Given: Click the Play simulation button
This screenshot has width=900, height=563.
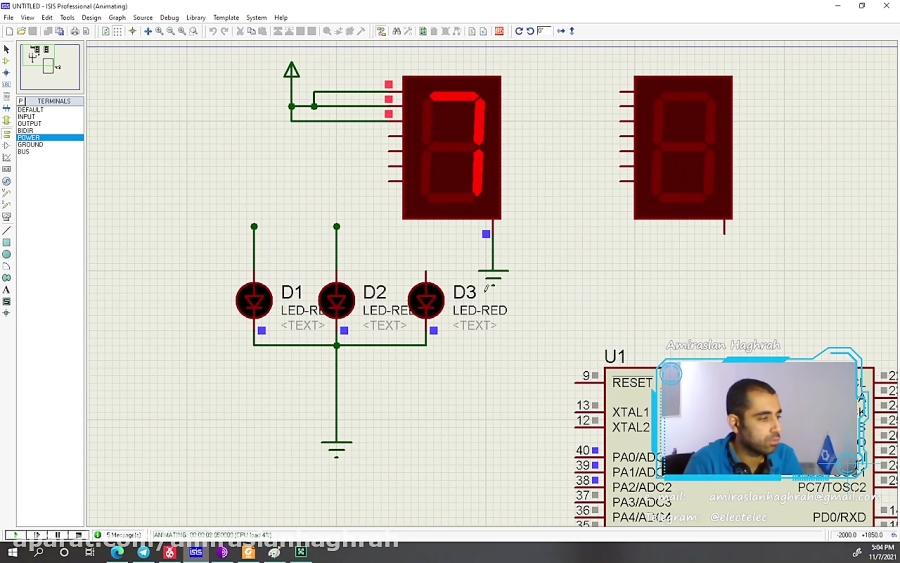Looking at the screenshot, I should (x=15, y=535).
